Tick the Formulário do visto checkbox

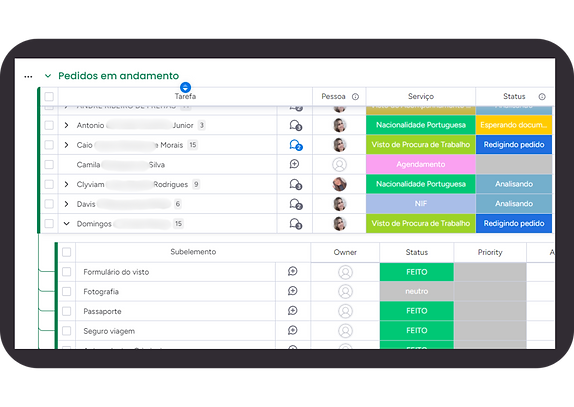67,272
